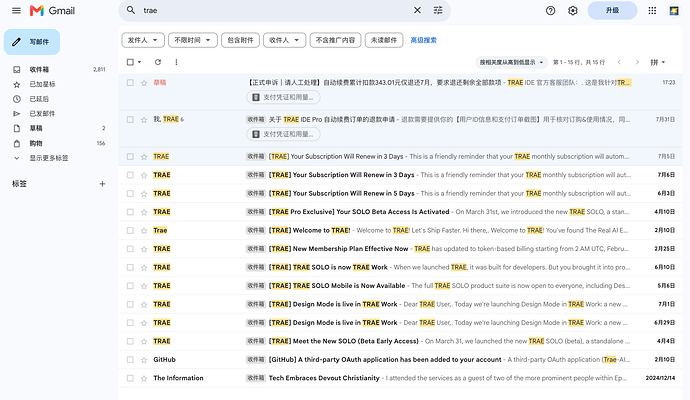Star the SOLO Beta Access Is Activated email
Screen dimensions: 690x400
pos(144,212)
